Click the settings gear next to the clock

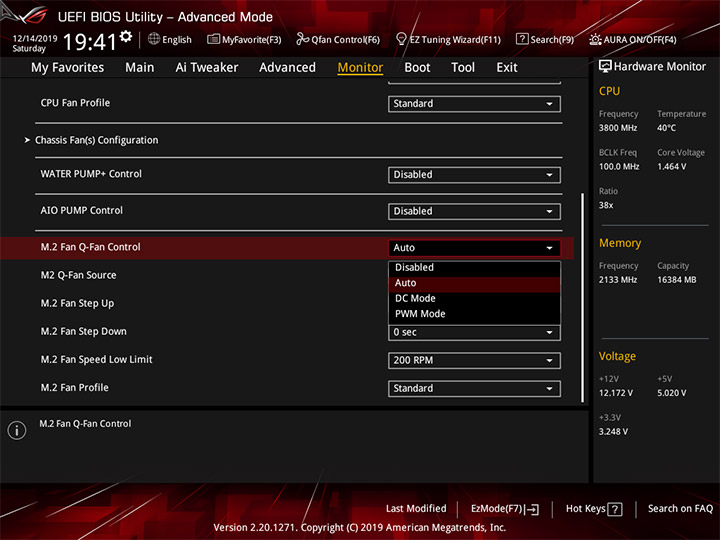[126, 36]
